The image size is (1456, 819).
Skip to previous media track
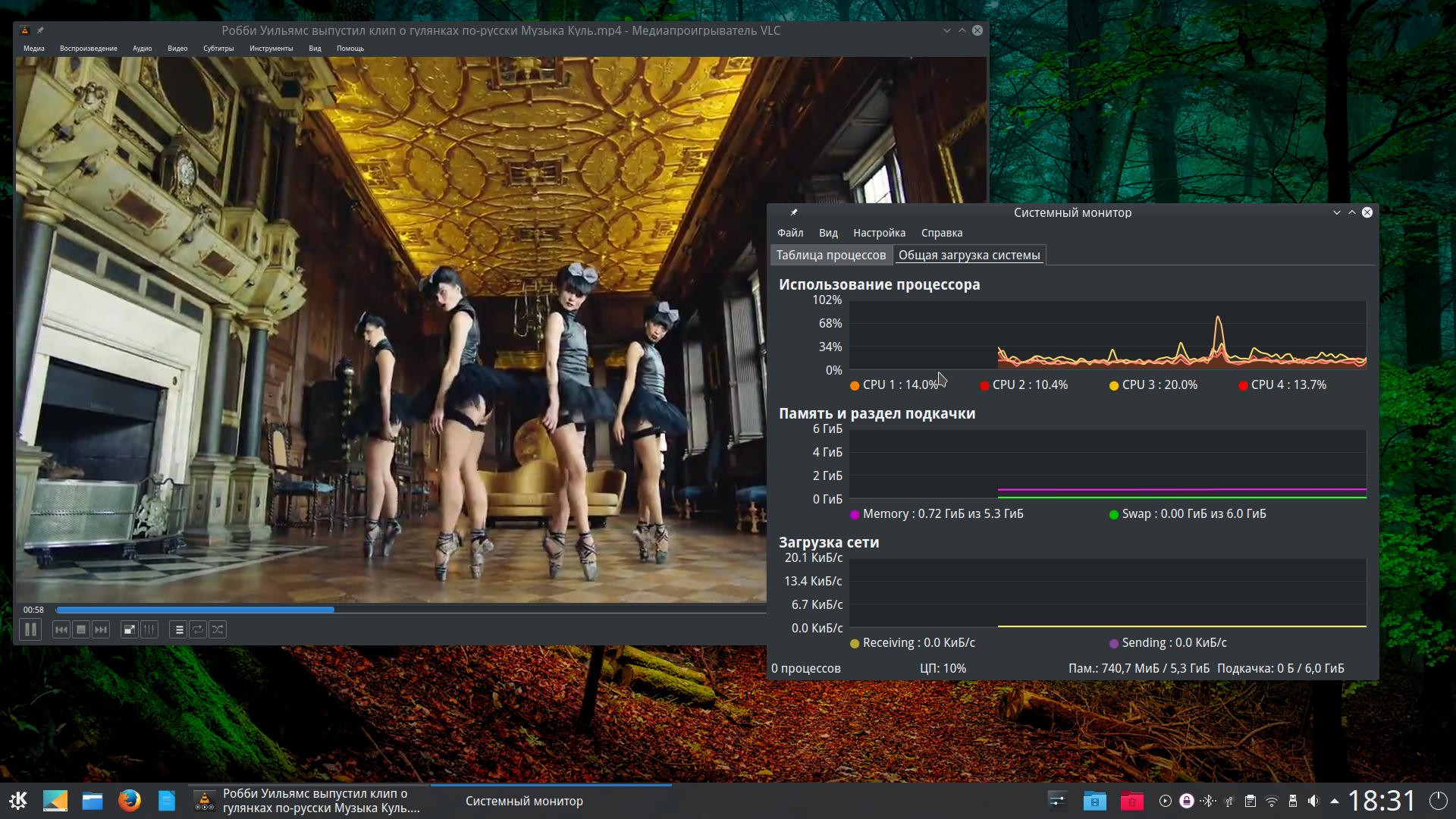point(61,629)
